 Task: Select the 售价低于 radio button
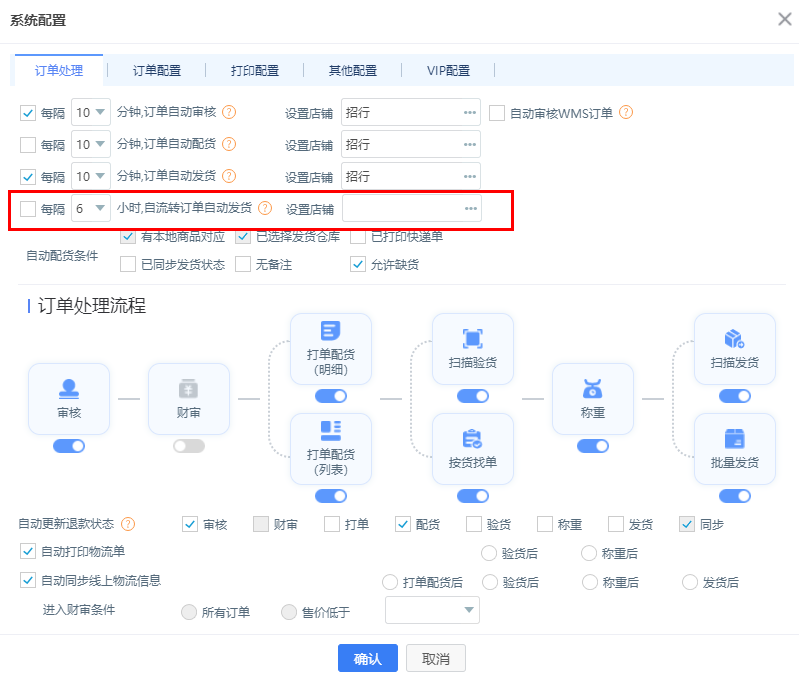pyautogui.click(x=289, y=612)
